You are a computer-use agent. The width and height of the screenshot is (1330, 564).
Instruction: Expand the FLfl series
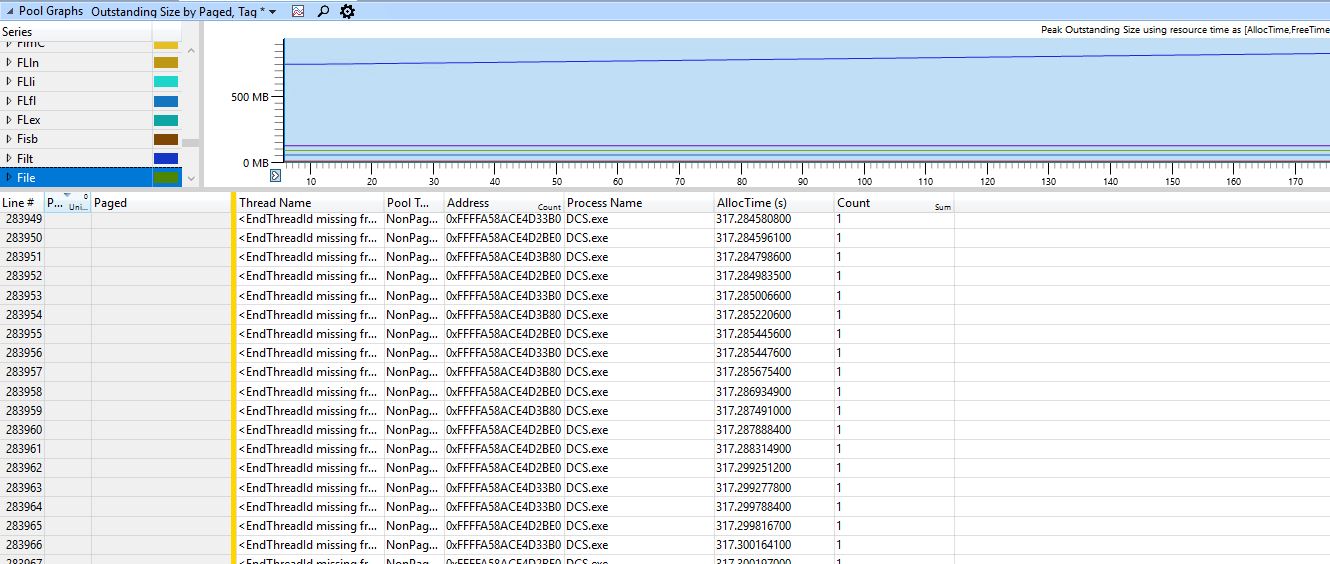click(x=9, y=101)
